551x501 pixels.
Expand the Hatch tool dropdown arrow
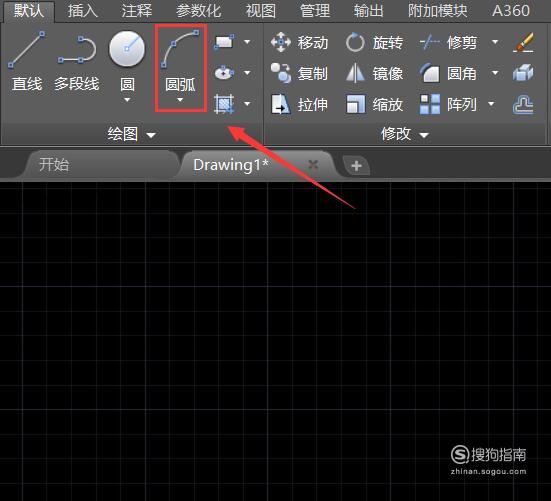(x=247, y=104)
